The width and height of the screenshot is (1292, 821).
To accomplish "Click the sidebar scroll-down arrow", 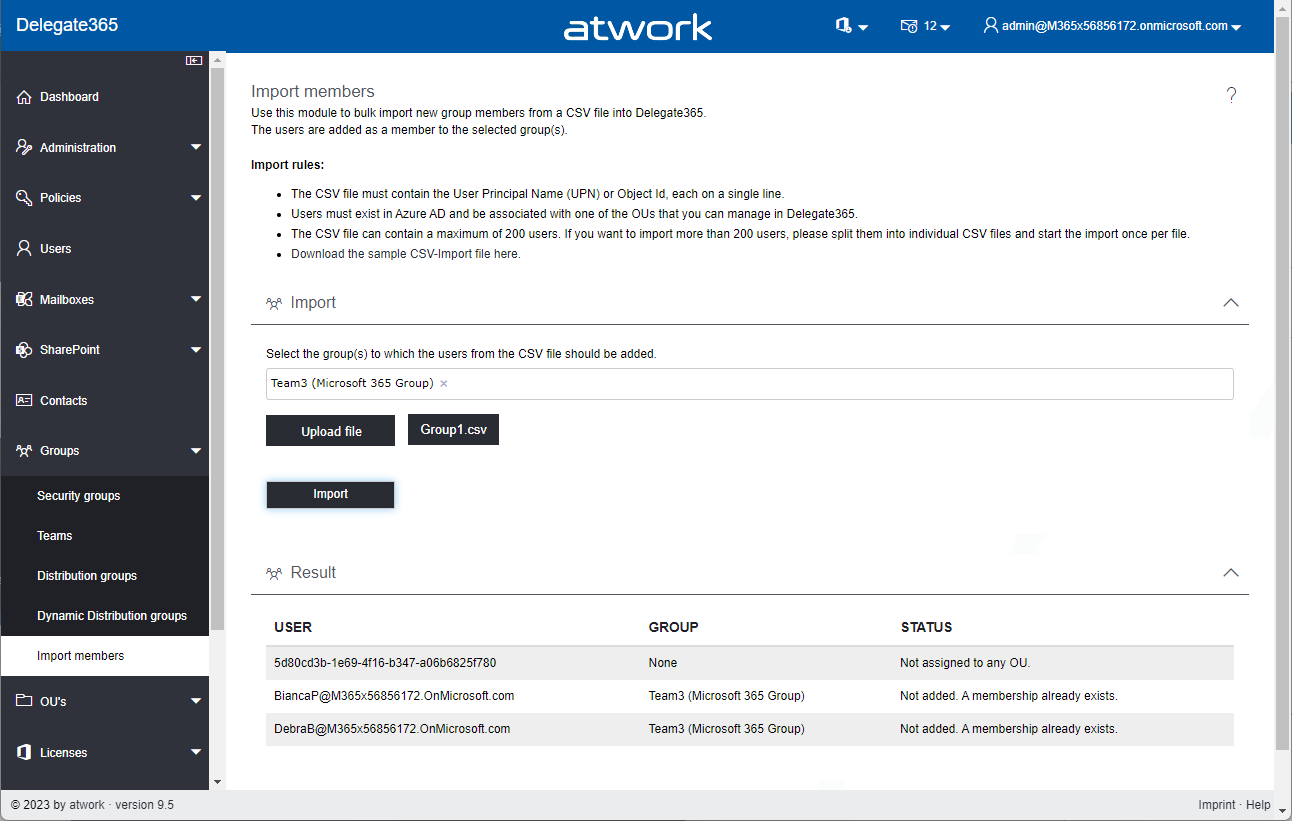I will [x=217, y=781].
